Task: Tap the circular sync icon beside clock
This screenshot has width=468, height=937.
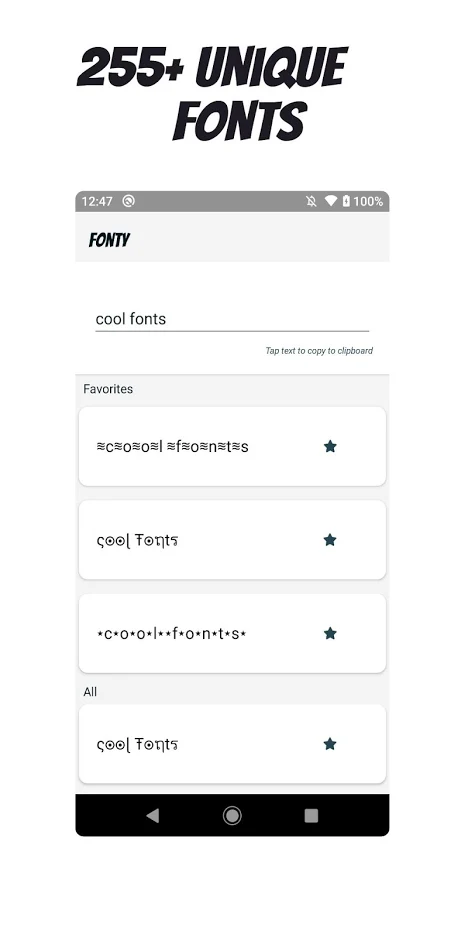Action: [128, 201]
